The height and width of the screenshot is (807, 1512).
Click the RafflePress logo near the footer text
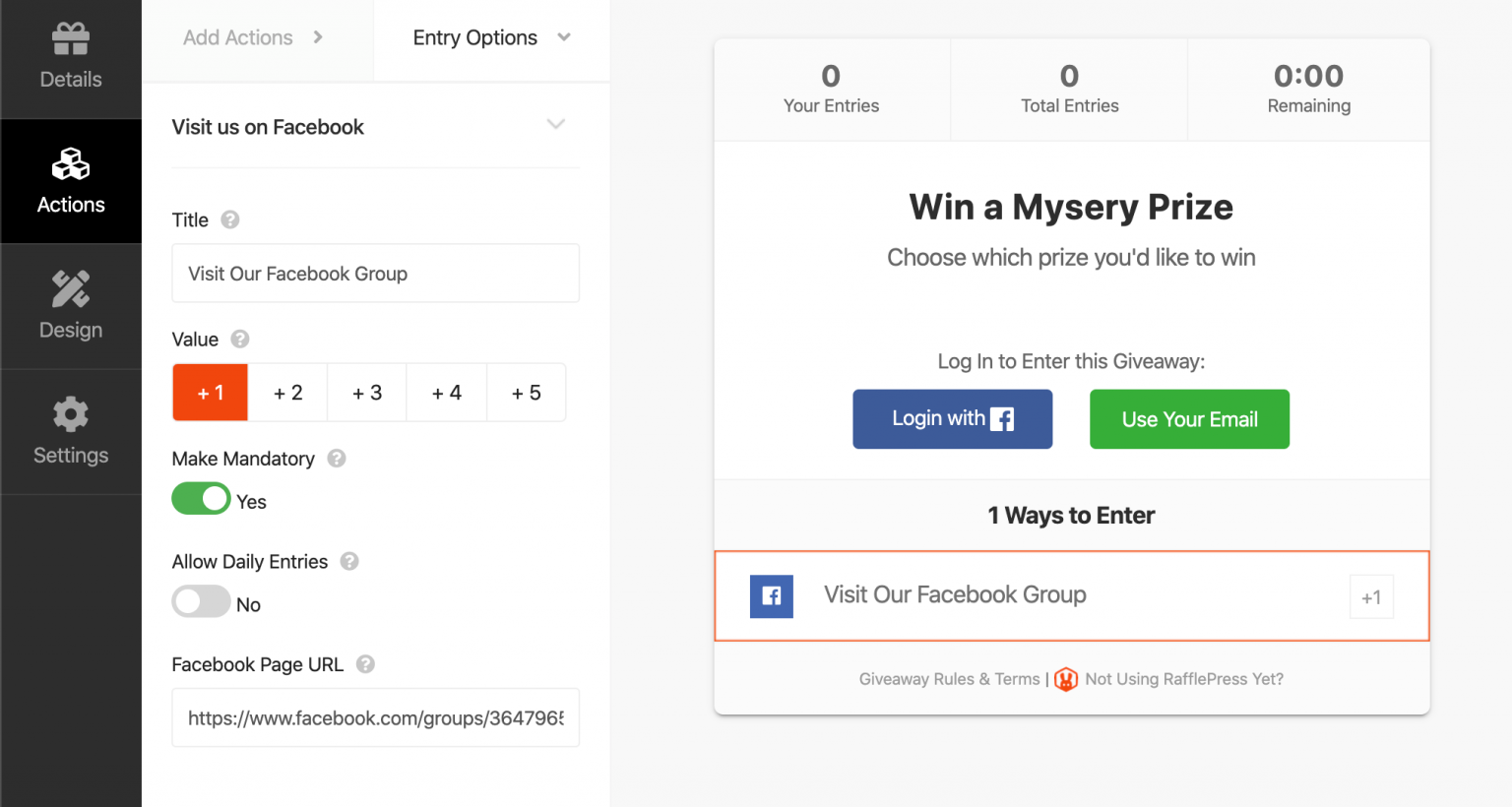pos(1066,679)
